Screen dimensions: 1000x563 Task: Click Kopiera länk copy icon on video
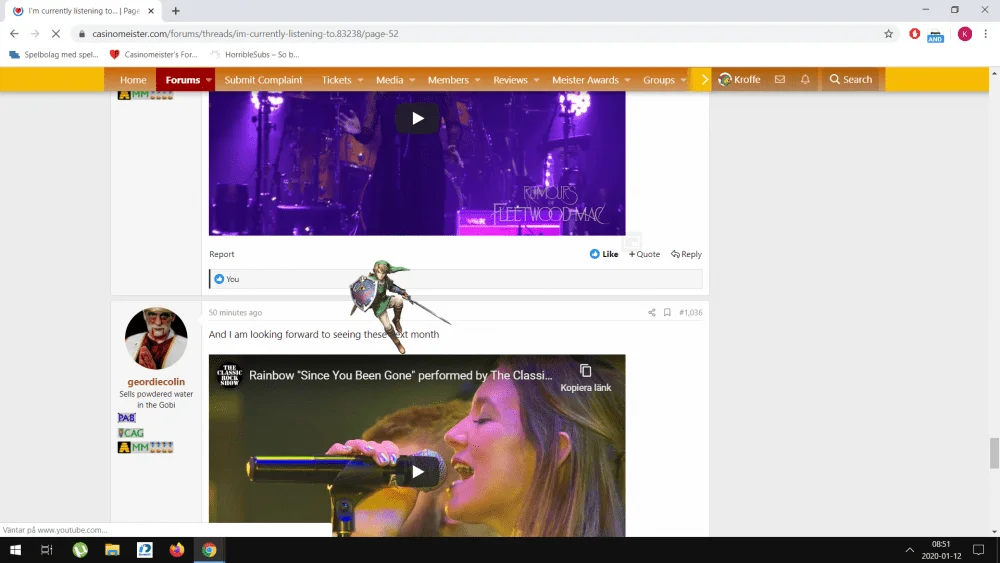click(x=585, y=370)
